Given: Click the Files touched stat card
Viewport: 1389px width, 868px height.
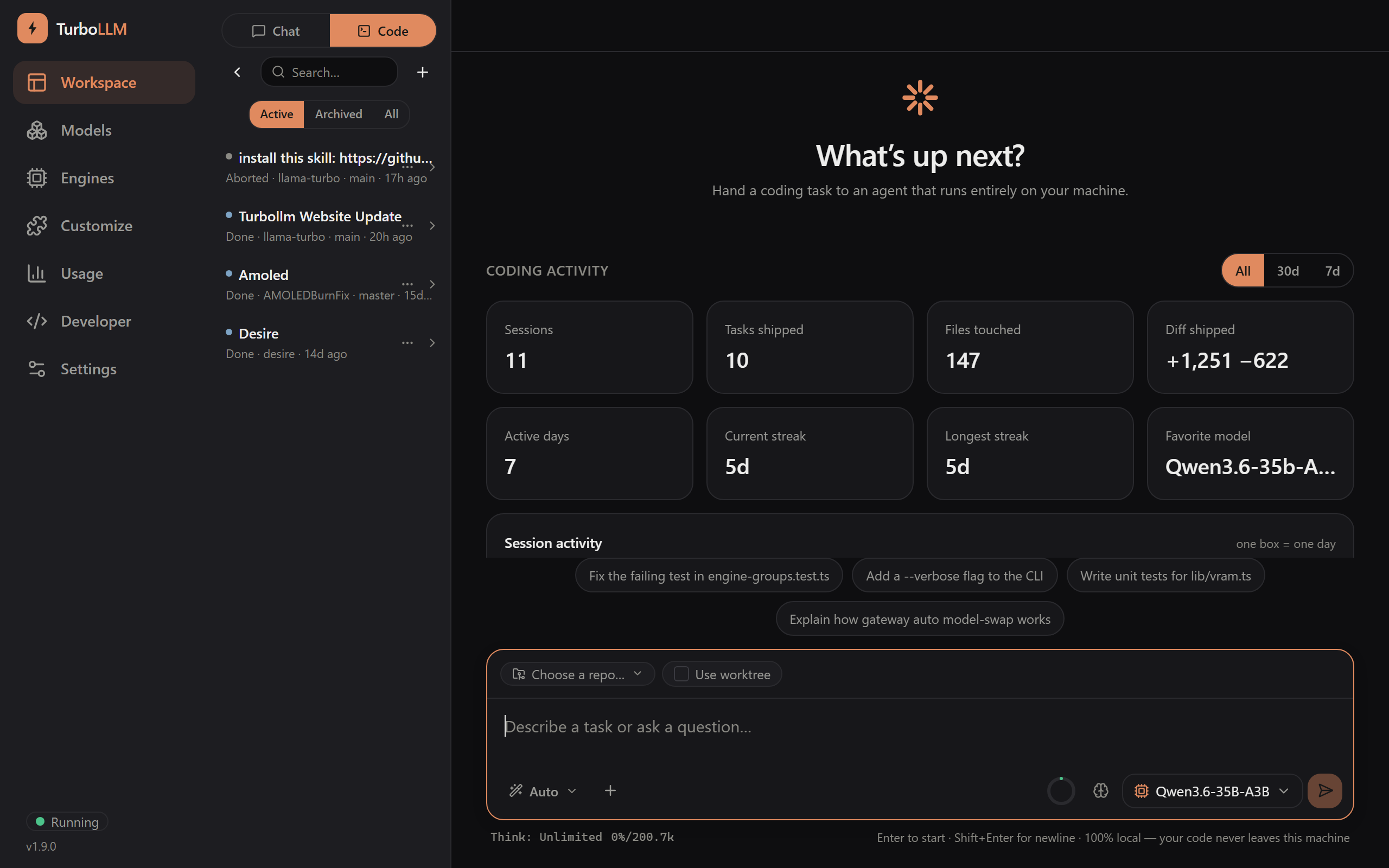Looking at the screenshot, I should (x=1030, y=347).
